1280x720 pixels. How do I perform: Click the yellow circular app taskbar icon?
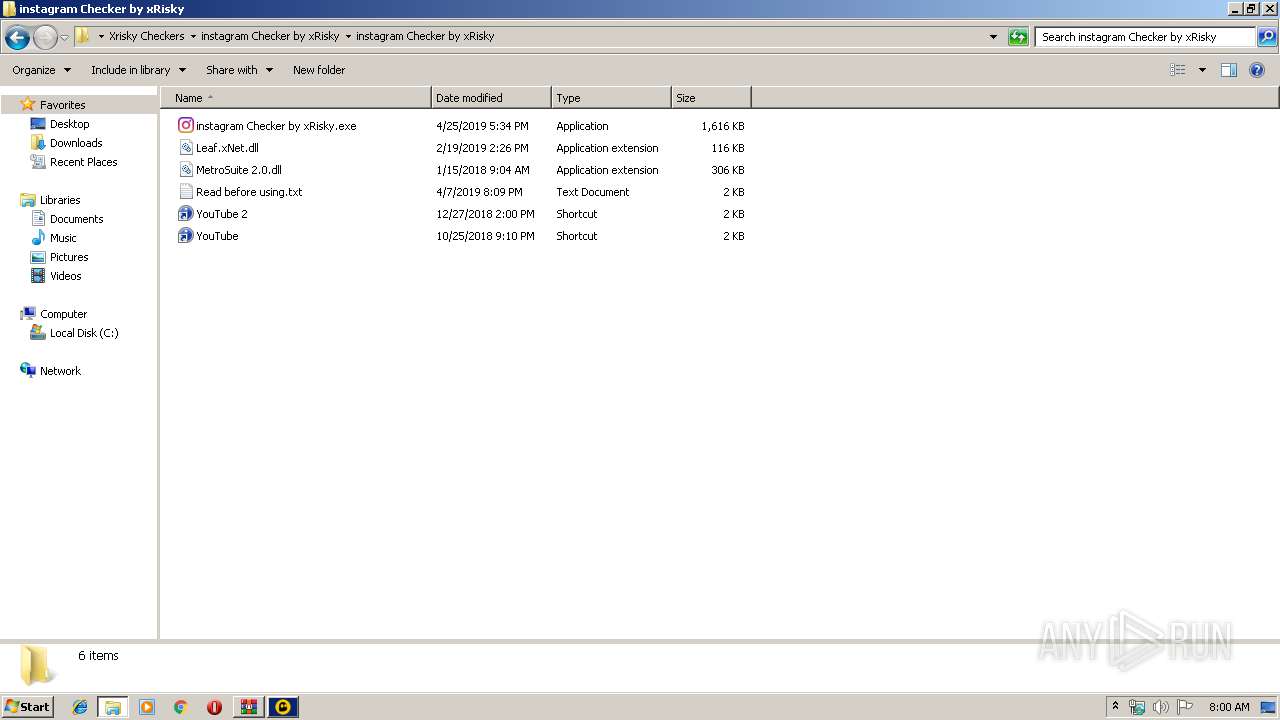click(x=283, y=707)
